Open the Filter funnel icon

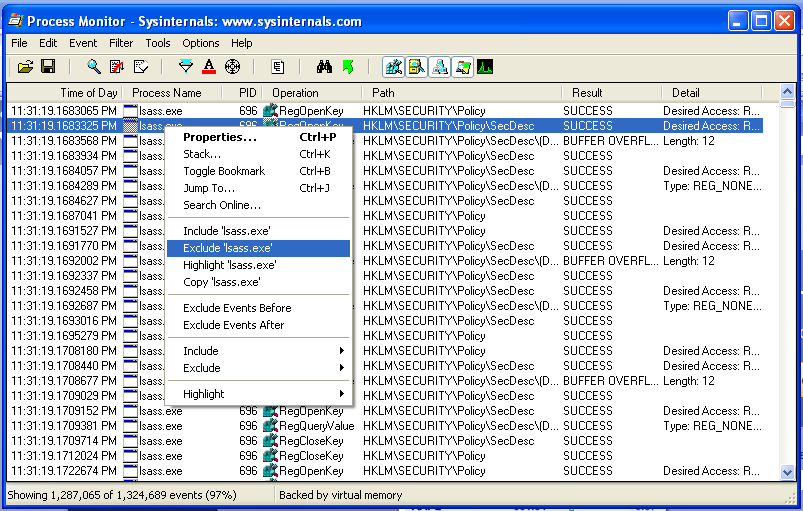tap(185, 67)
